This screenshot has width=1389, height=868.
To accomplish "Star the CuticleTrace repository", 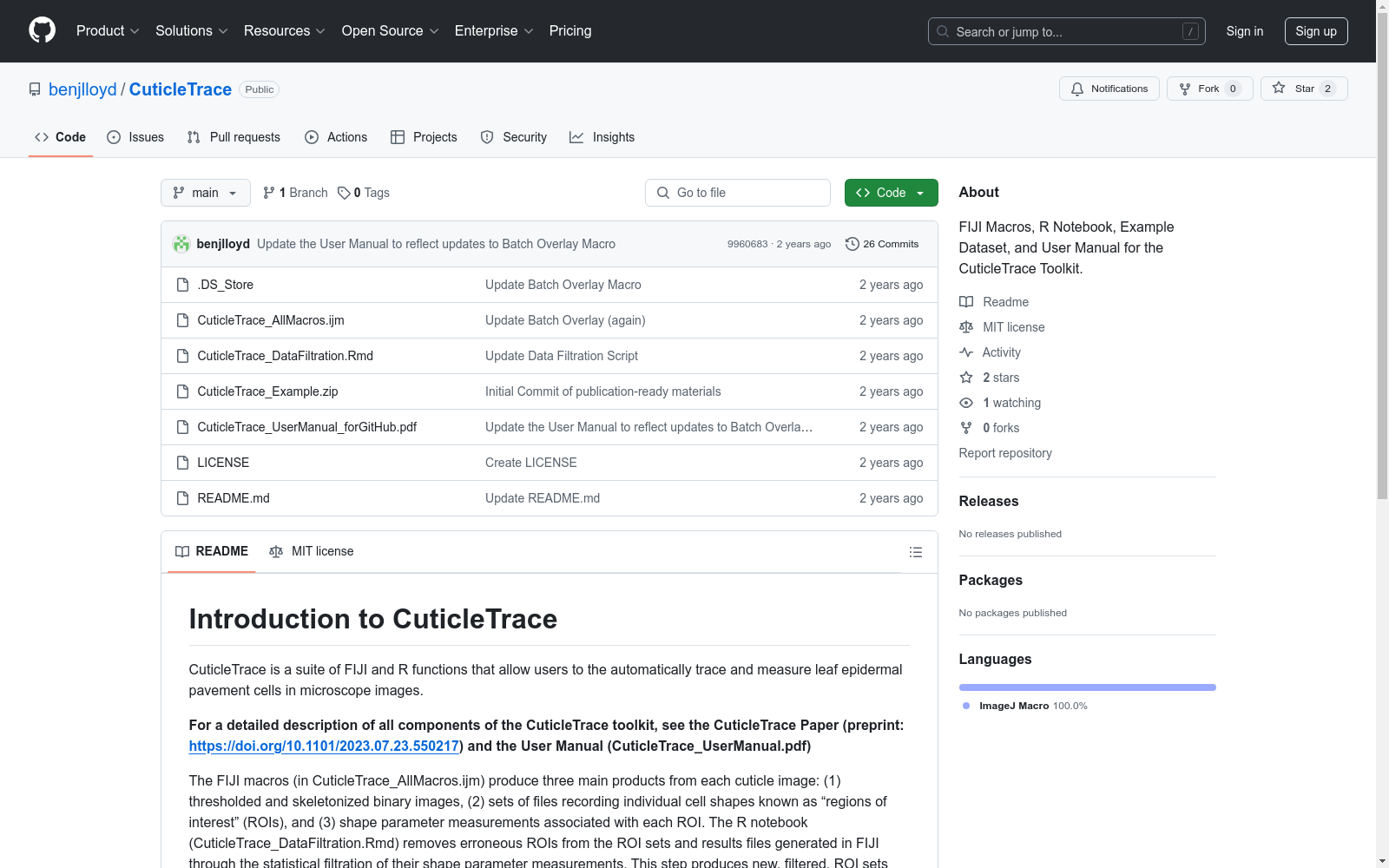I will point(1304,89).
